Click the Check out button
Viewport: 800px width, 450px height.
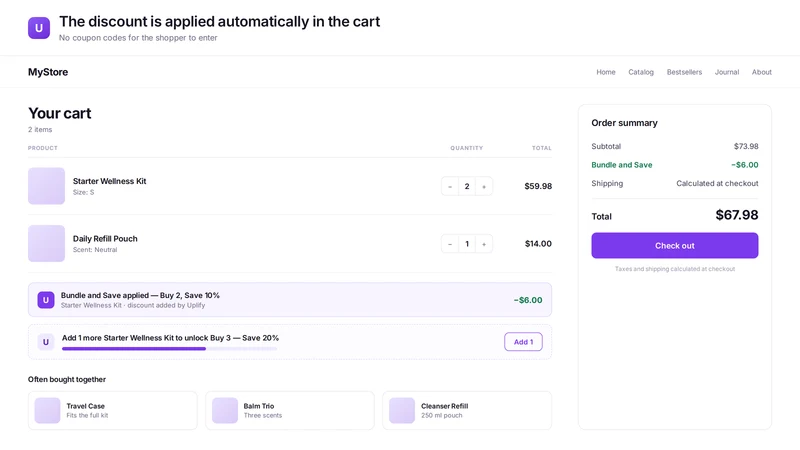[674, 245]
